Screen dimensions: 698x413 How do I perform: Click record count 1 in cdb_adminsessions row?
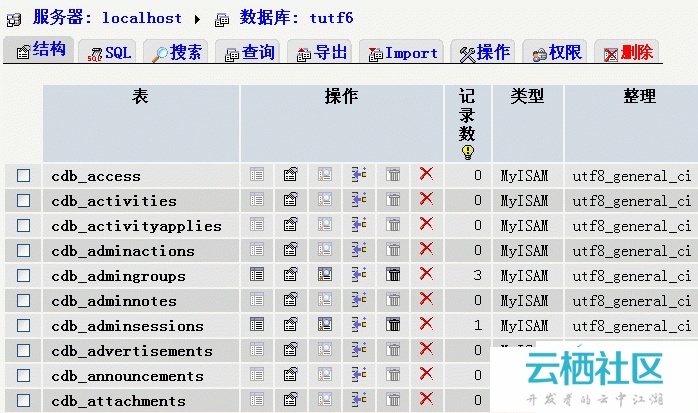(477, 325)
